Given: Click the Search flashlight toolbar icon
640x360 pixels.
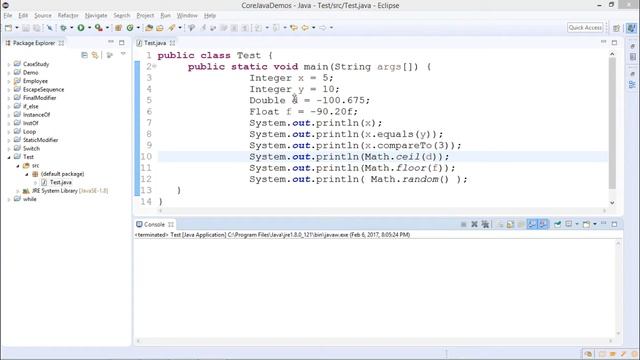Looking at the screenshot, I should coord(171,28).
